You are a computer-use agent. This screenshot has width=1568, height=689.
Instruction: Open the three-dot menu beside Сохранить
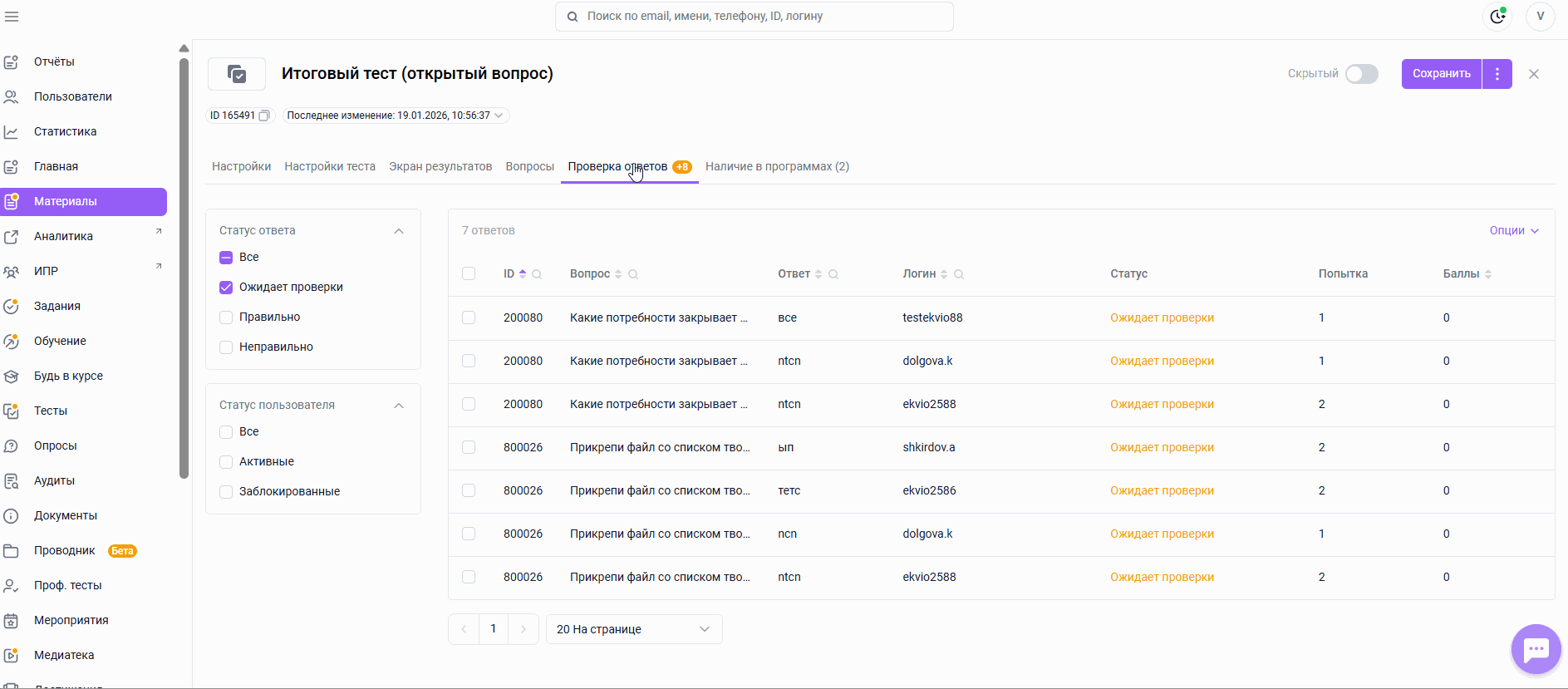tap(1497, 74)
